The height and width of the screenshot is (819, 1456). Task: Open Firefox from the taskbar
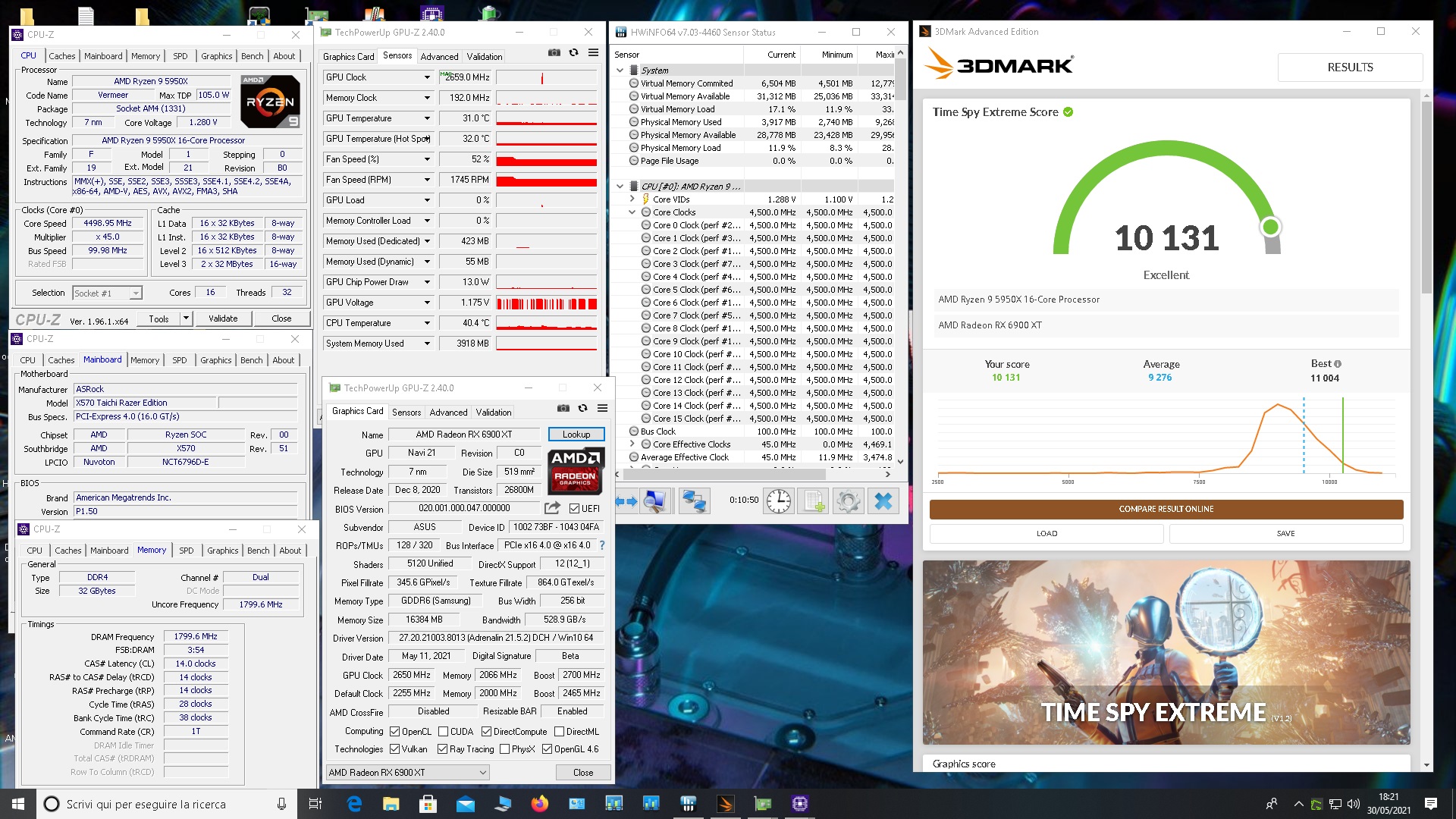[x=539, y=804]
